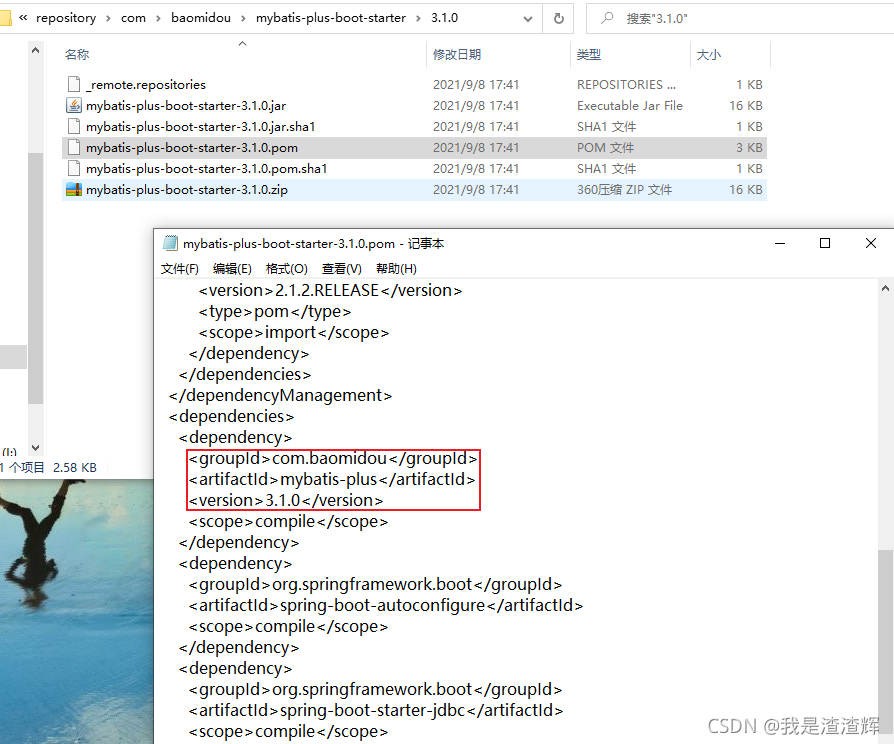Select file mybatis-plus-boot-starter-3.1.0.zip
894x744 pixels.
[186, 190]
